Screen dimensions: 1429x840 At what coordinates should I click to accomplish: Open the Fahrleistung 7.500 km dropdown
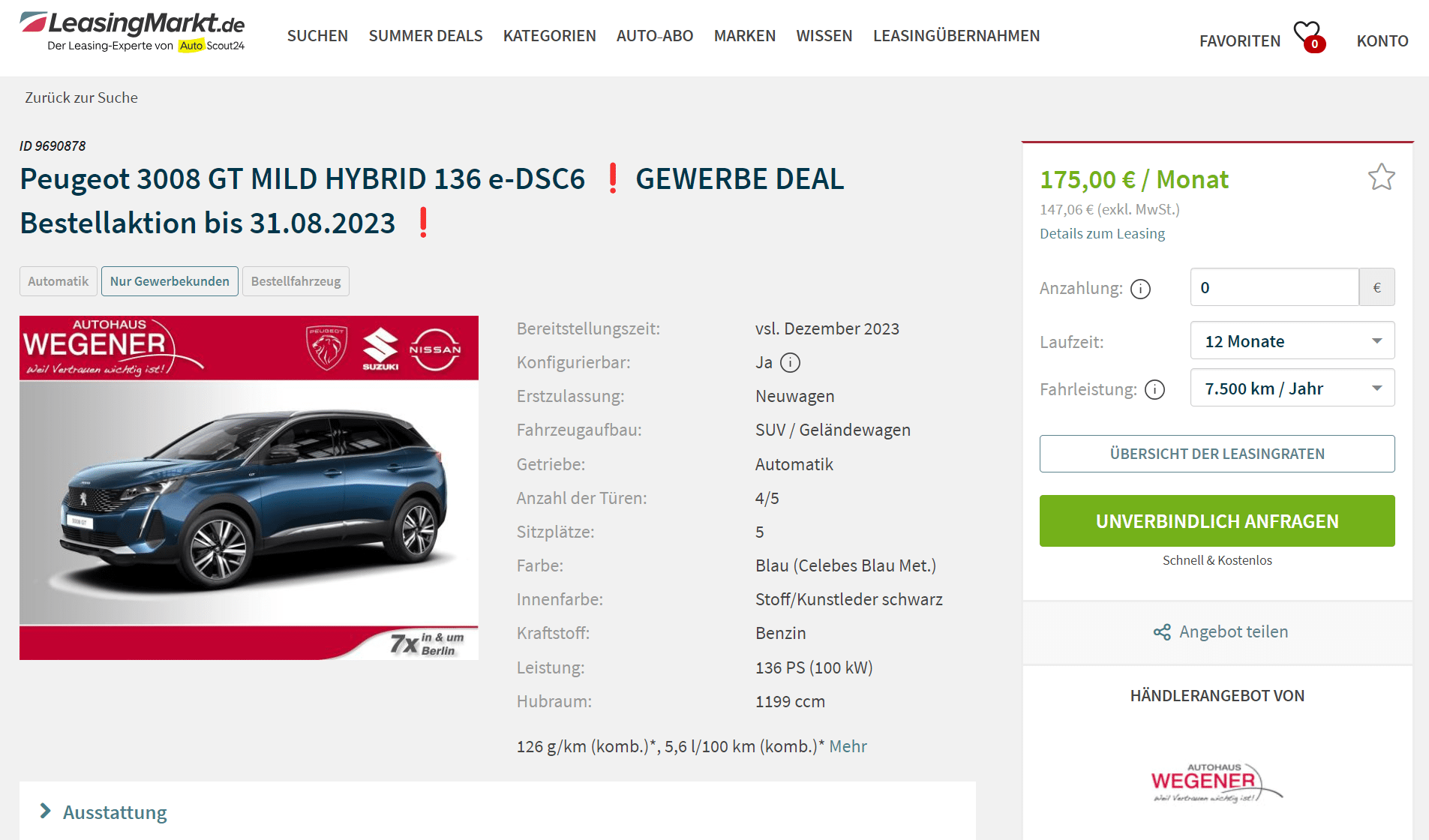(1292, 388)
